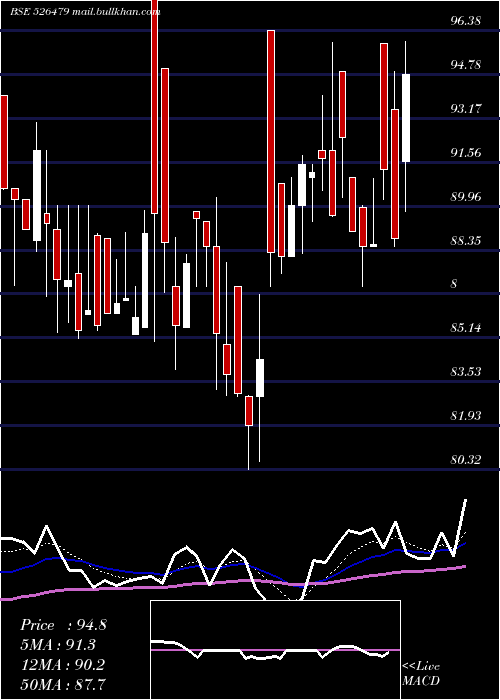This screenshot has height=700, width=500.
Task: Click the MACD inset chart panel
Action: pos(275,650)
